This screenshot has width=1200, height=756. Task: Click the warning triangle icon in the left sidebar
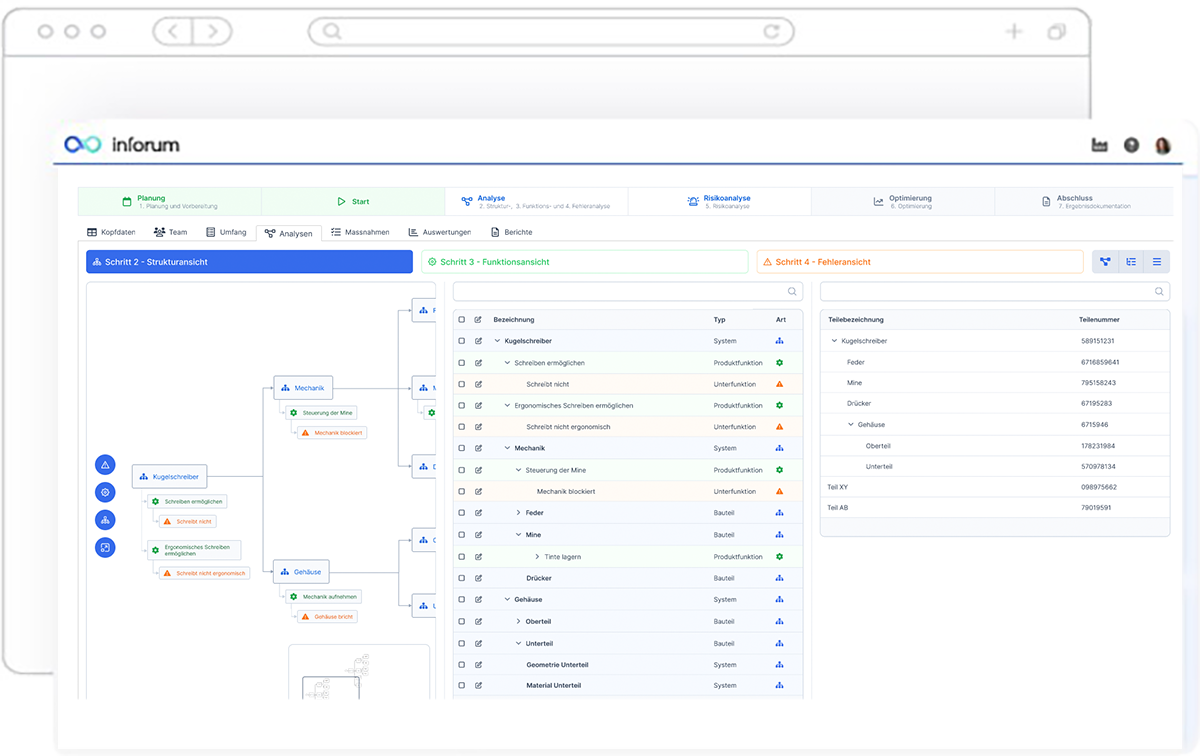coord(105,464)
